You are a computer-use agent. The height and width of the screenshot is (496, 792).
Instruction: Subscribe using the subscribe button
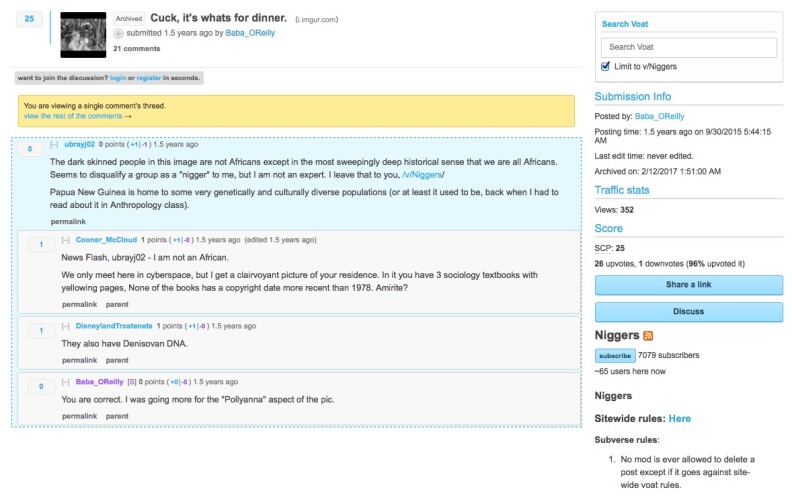point(615,356)
